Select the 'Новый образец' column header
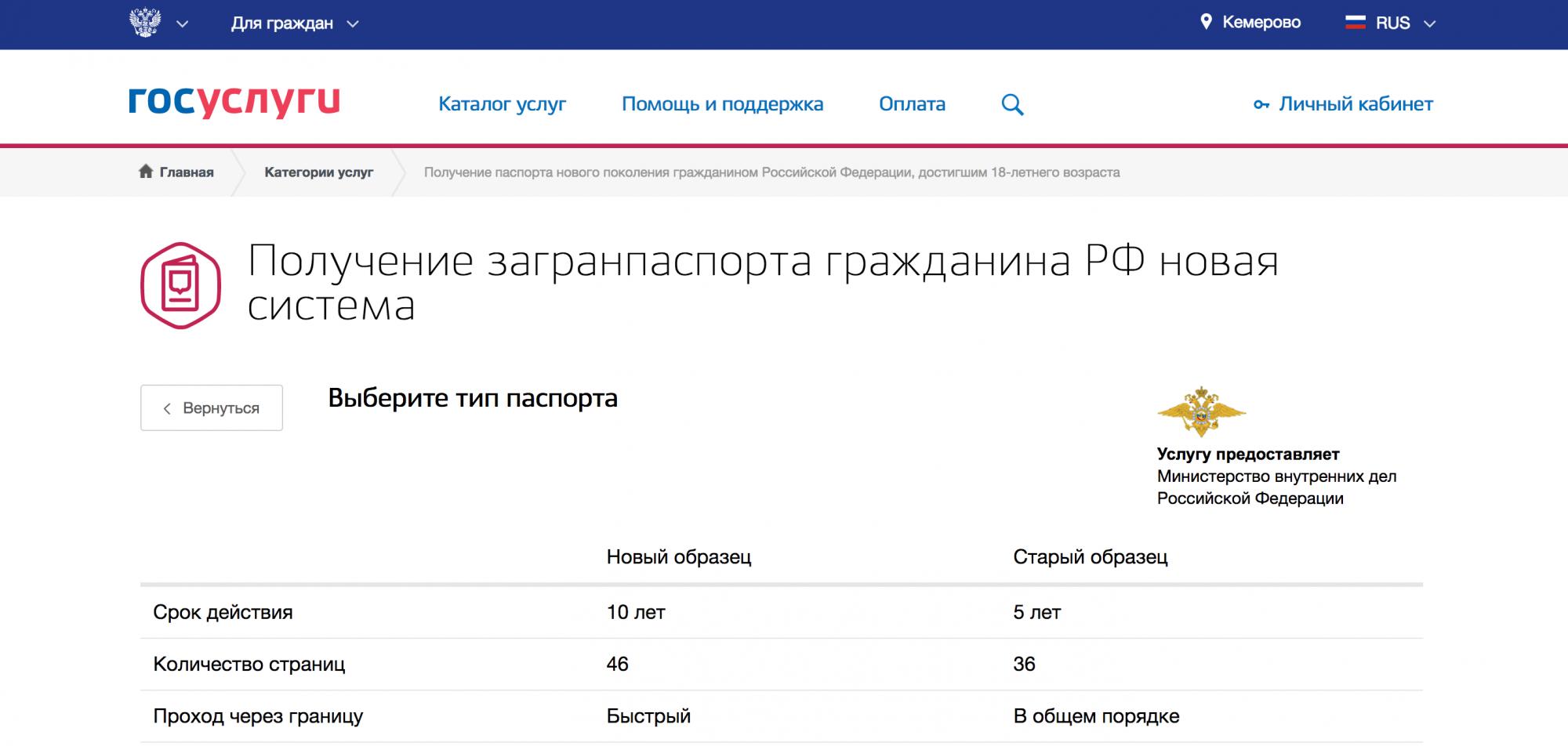Screen dimensions: 1568x746 (x=678, y=557)
